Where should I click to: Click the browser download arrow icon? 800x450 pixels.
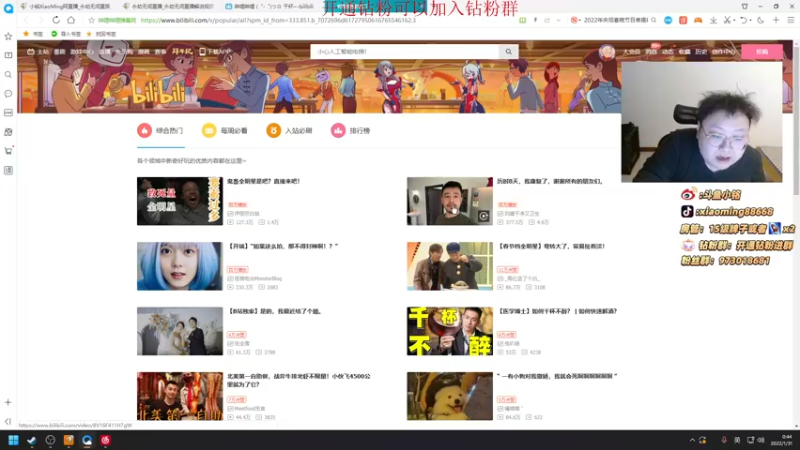pos(713,20)
